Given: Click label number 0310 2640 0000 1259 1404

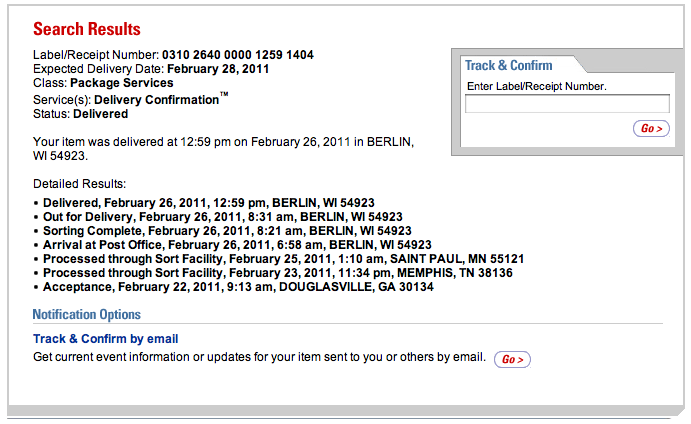Looking at the screenshot, I should (x=239, y=54).
